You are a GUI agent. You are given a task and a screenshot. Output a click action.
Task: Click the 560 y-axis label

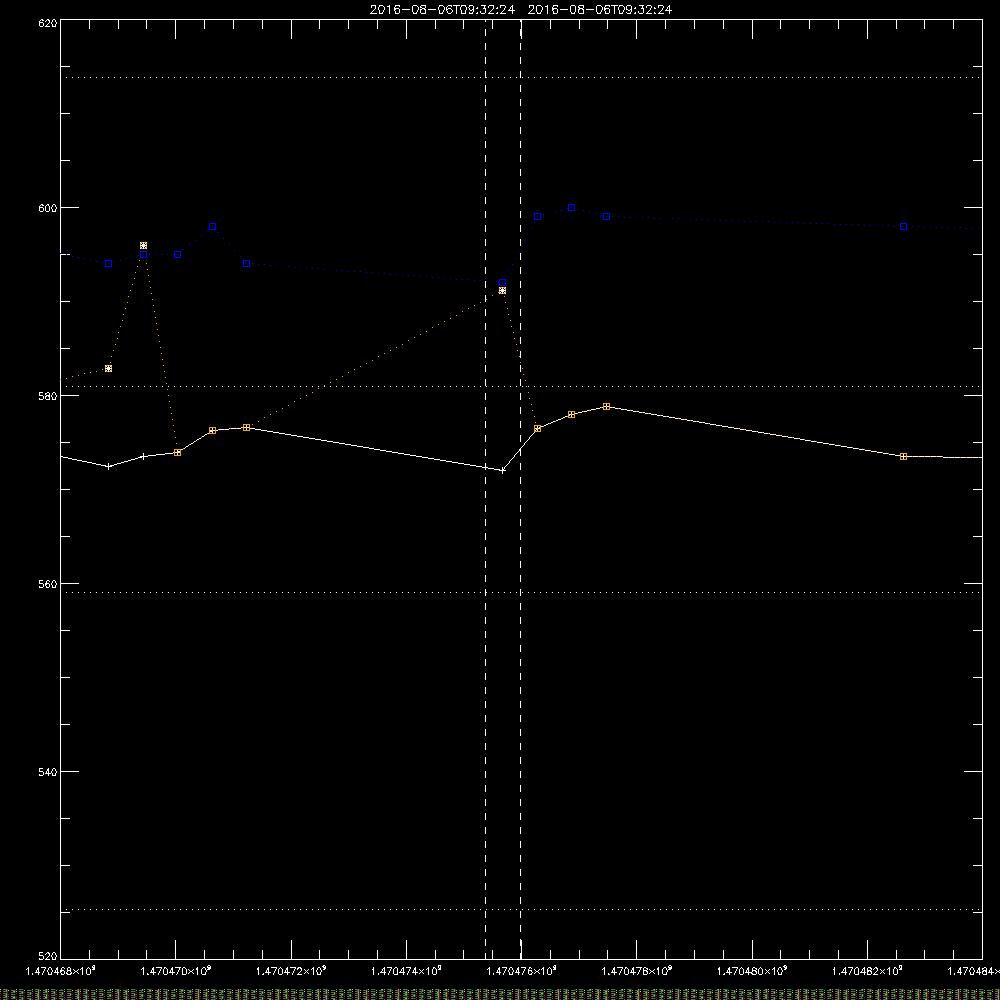tap(48, 584)
